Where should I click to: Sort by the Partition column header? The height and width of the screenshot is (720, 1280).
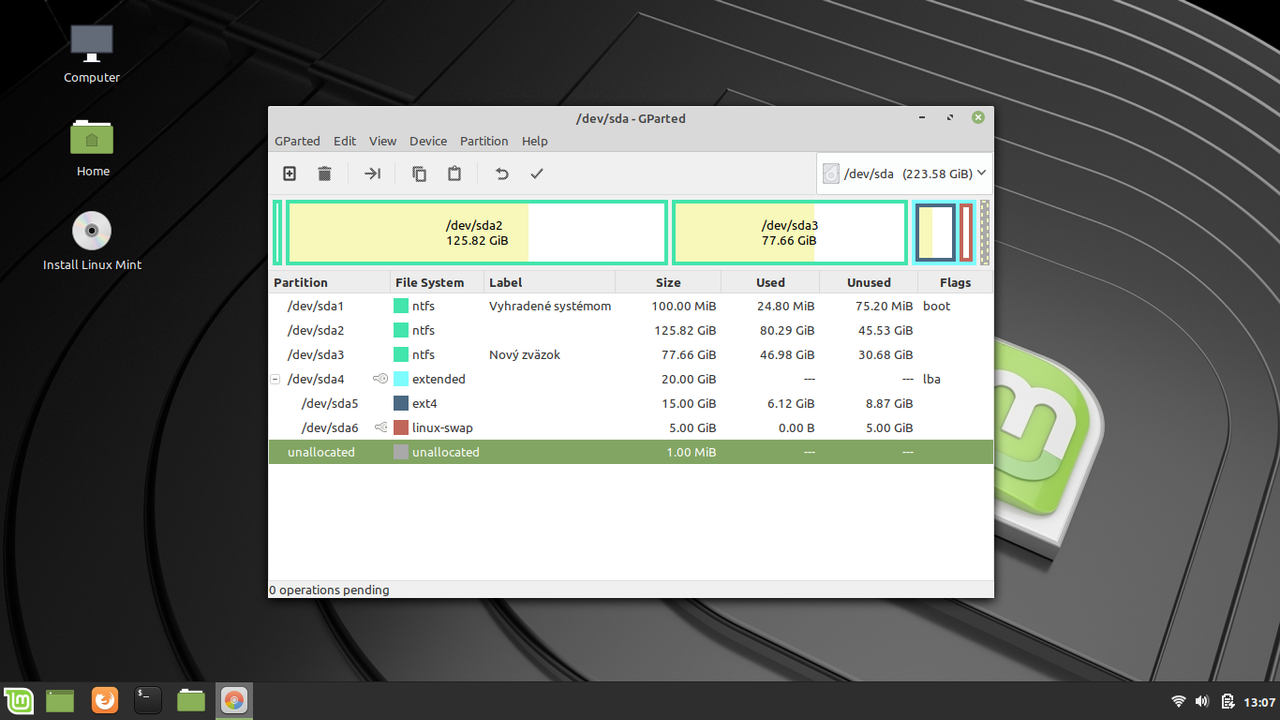(x=330, y=282)
